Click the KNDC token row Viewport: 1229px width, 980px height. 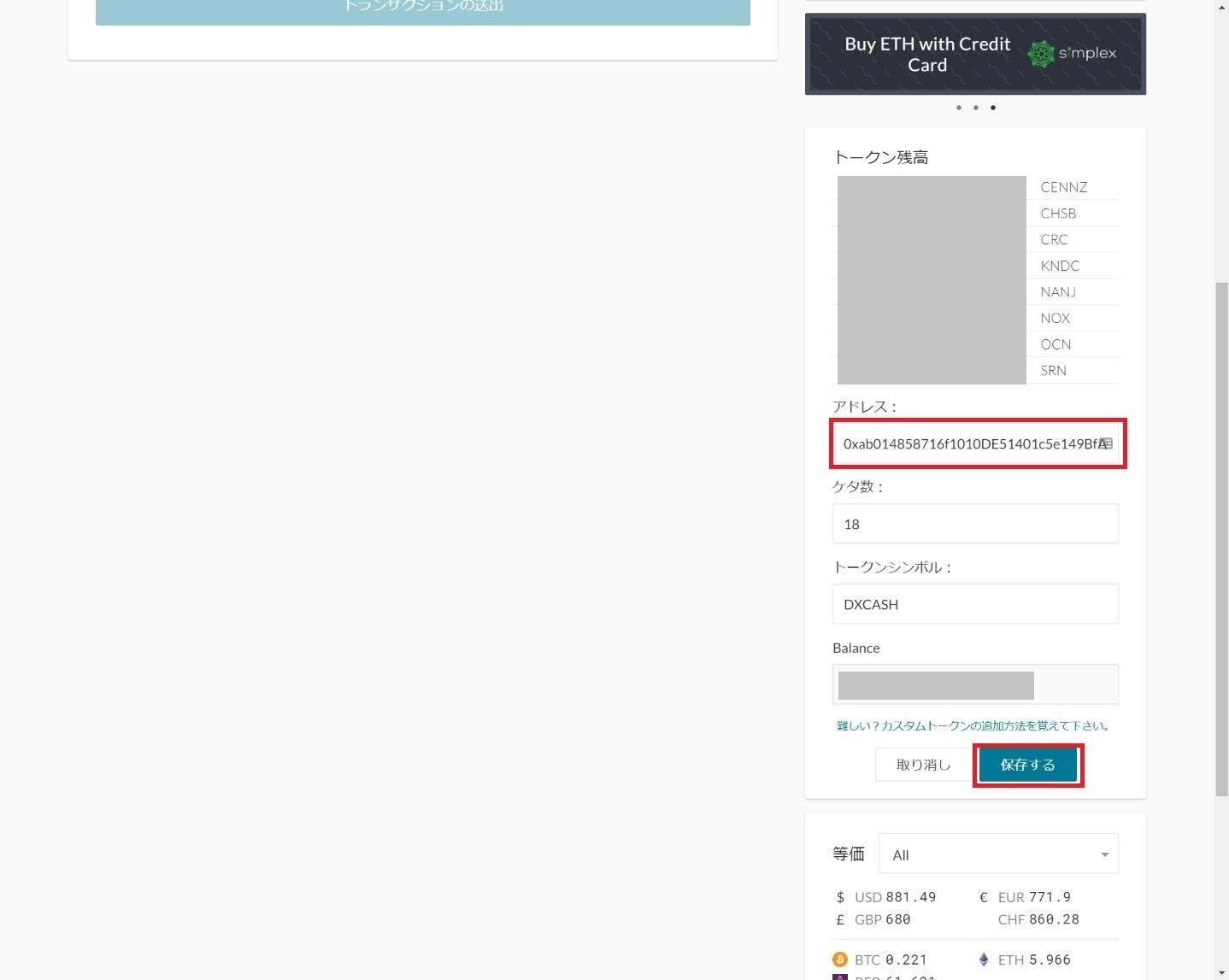click(975, 266)
